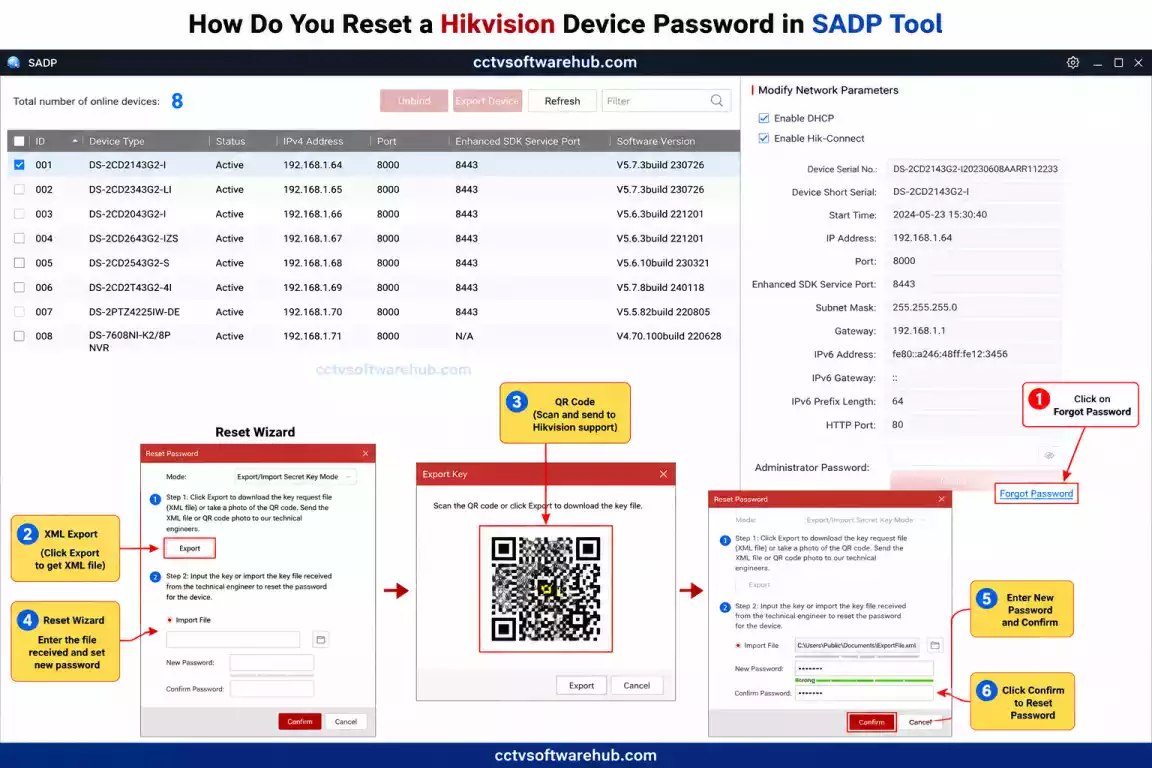Select row DS-2PTZ4225IW-DE
Image resolution: width=1152 pixels, height=768 pixels.
click(373, 312)
